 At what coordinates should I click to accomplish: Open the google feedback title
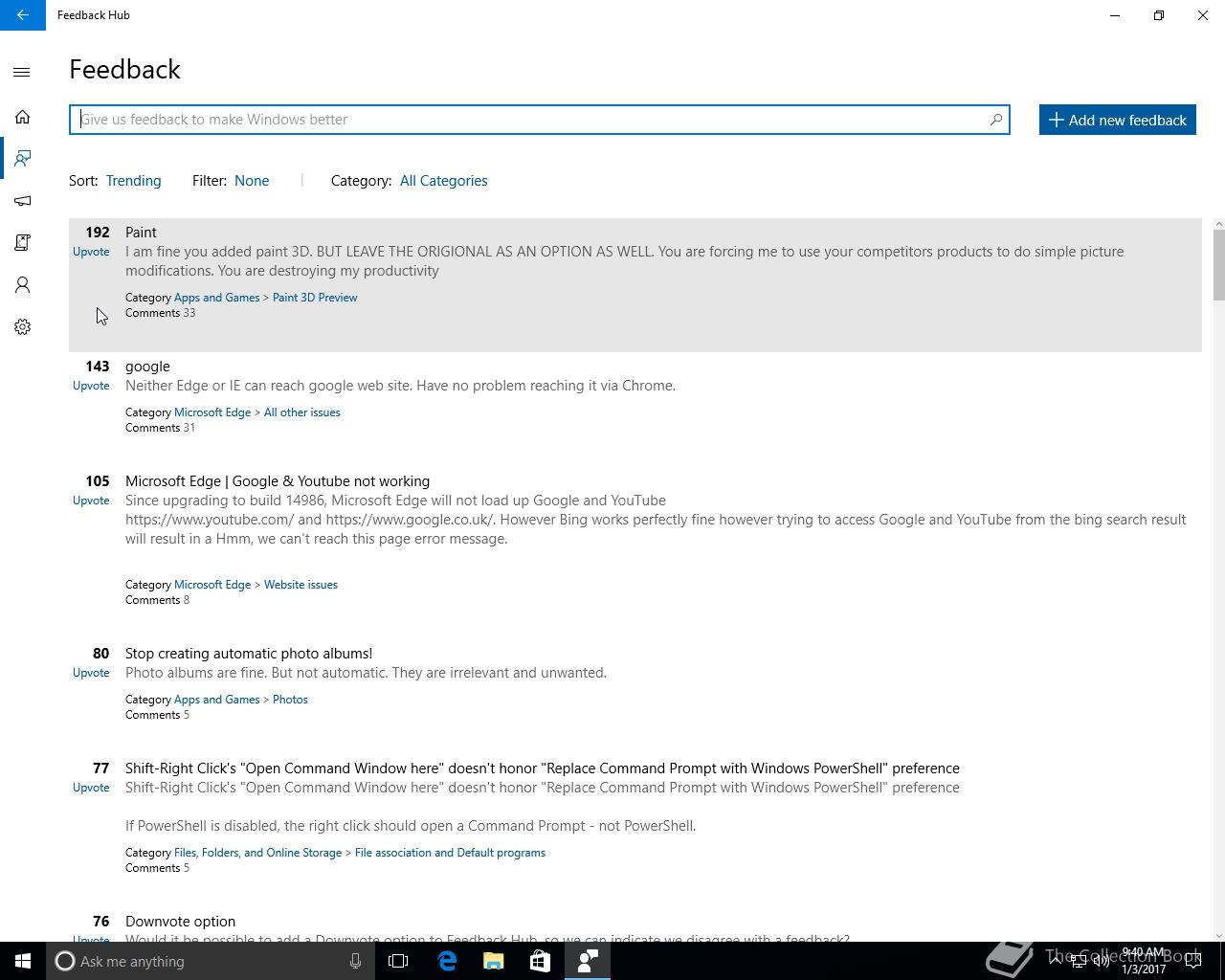147,367
